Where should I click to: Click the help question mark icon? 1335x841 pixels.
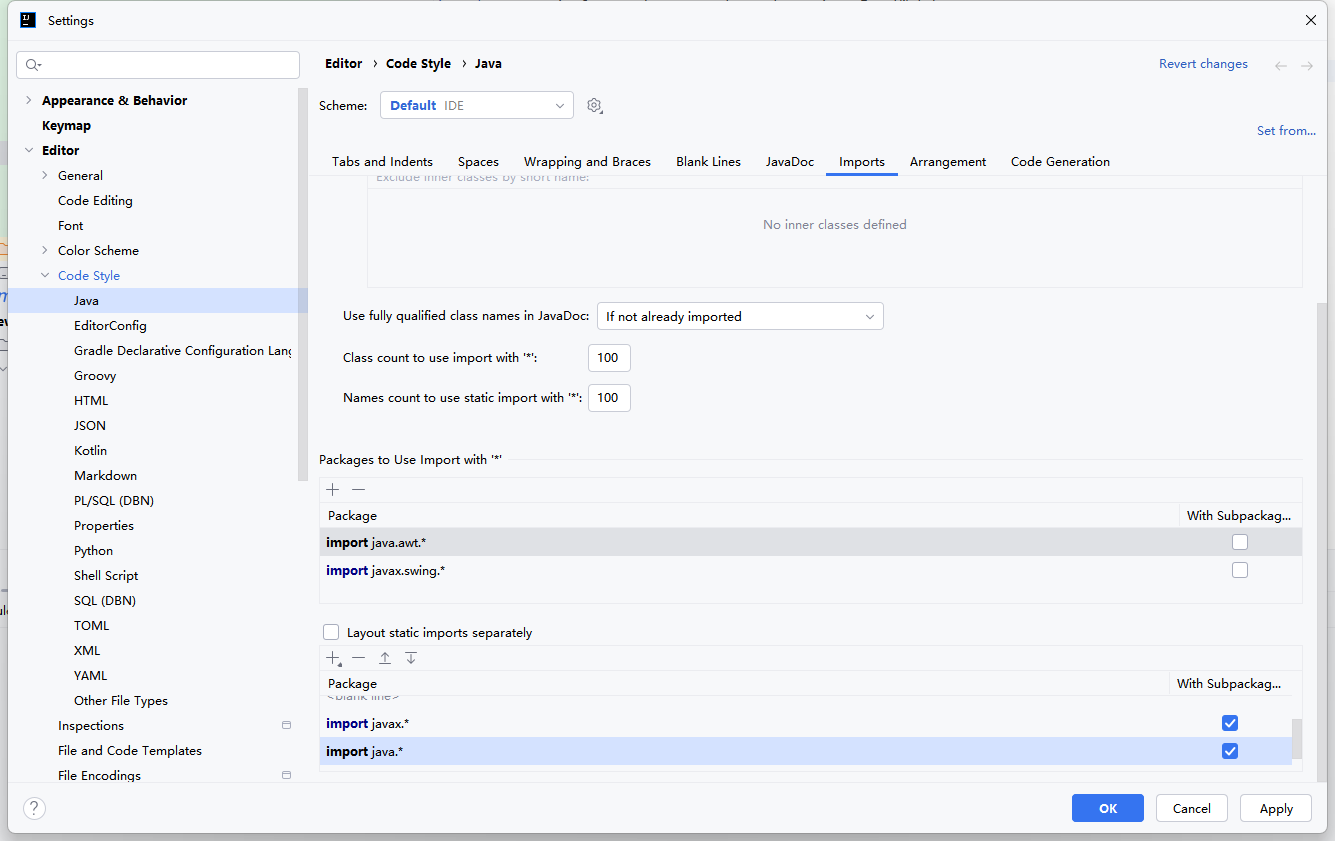(34, 808)
